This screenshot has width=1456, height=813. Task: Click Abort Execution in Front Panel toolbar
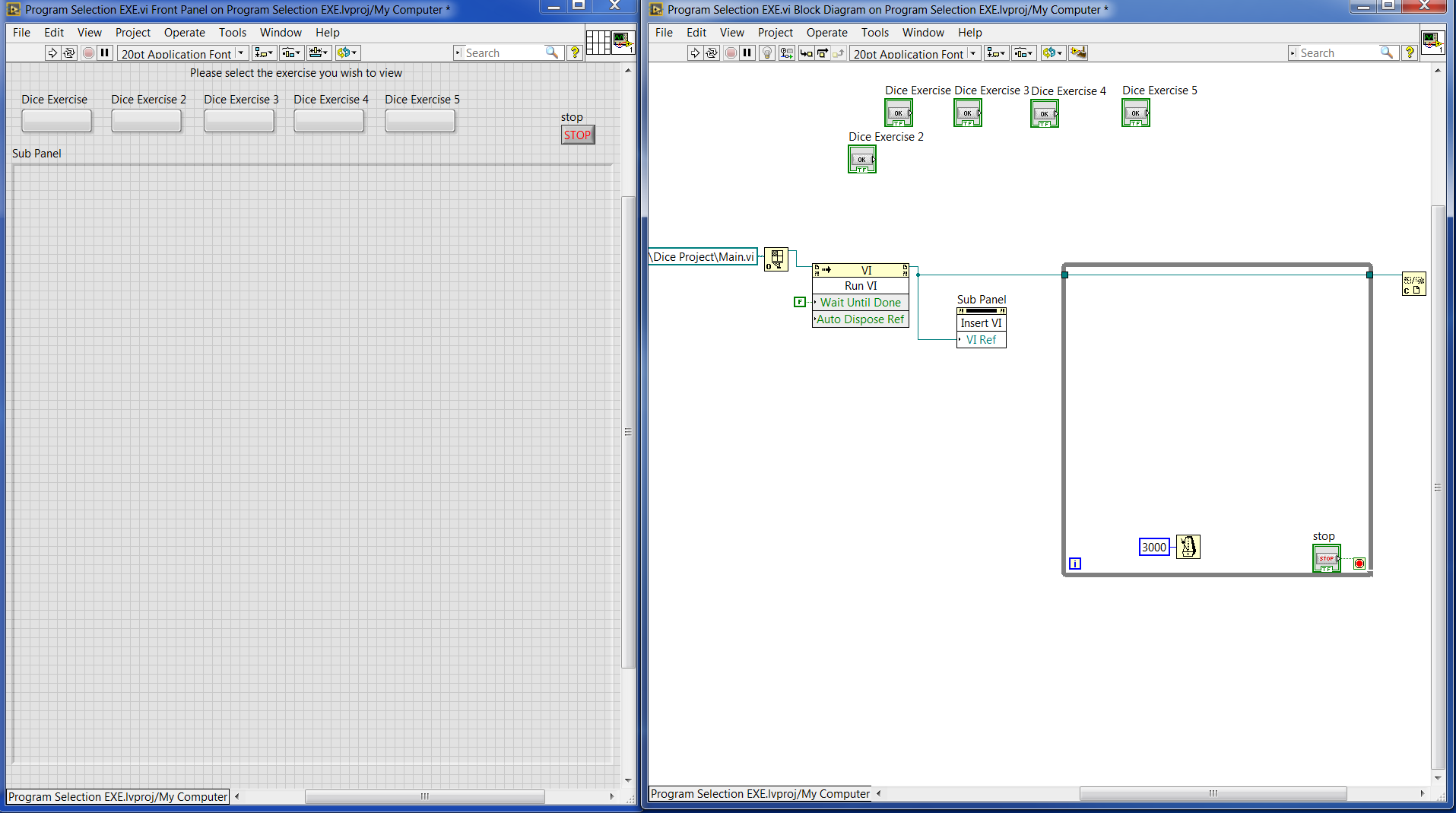click(x=88, y=52)
